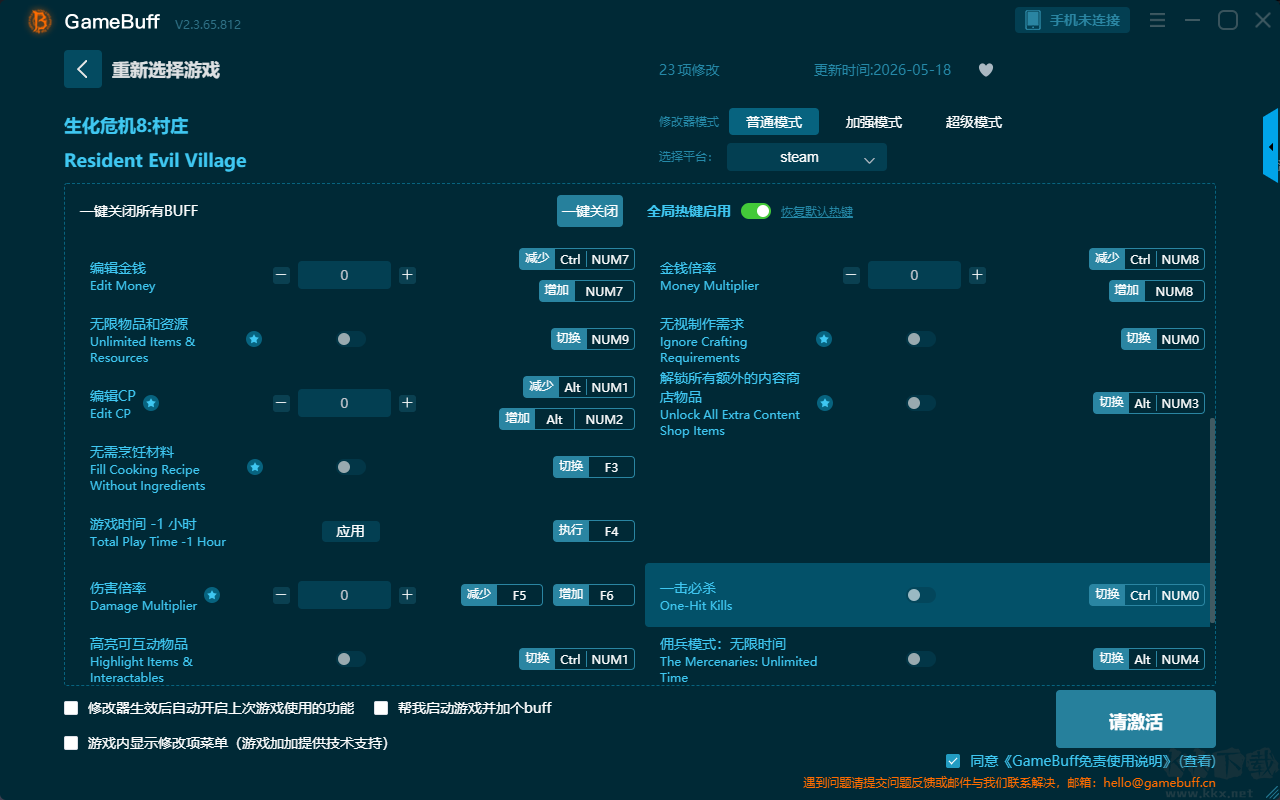Click the heart favorite icon

pos(986,70)
